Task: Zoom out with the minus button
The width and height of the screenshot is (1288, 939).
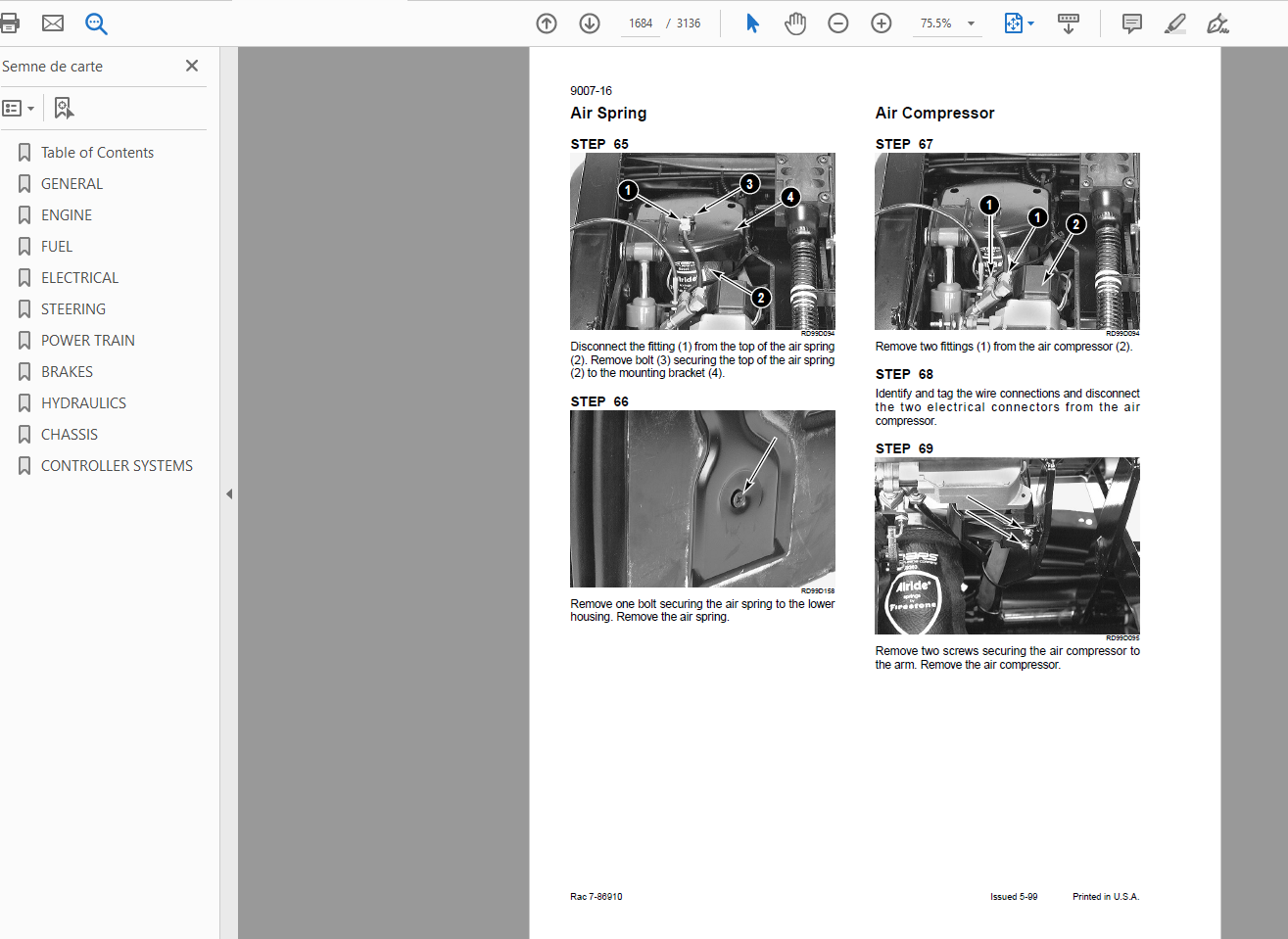Action: (x=838, y=23)
